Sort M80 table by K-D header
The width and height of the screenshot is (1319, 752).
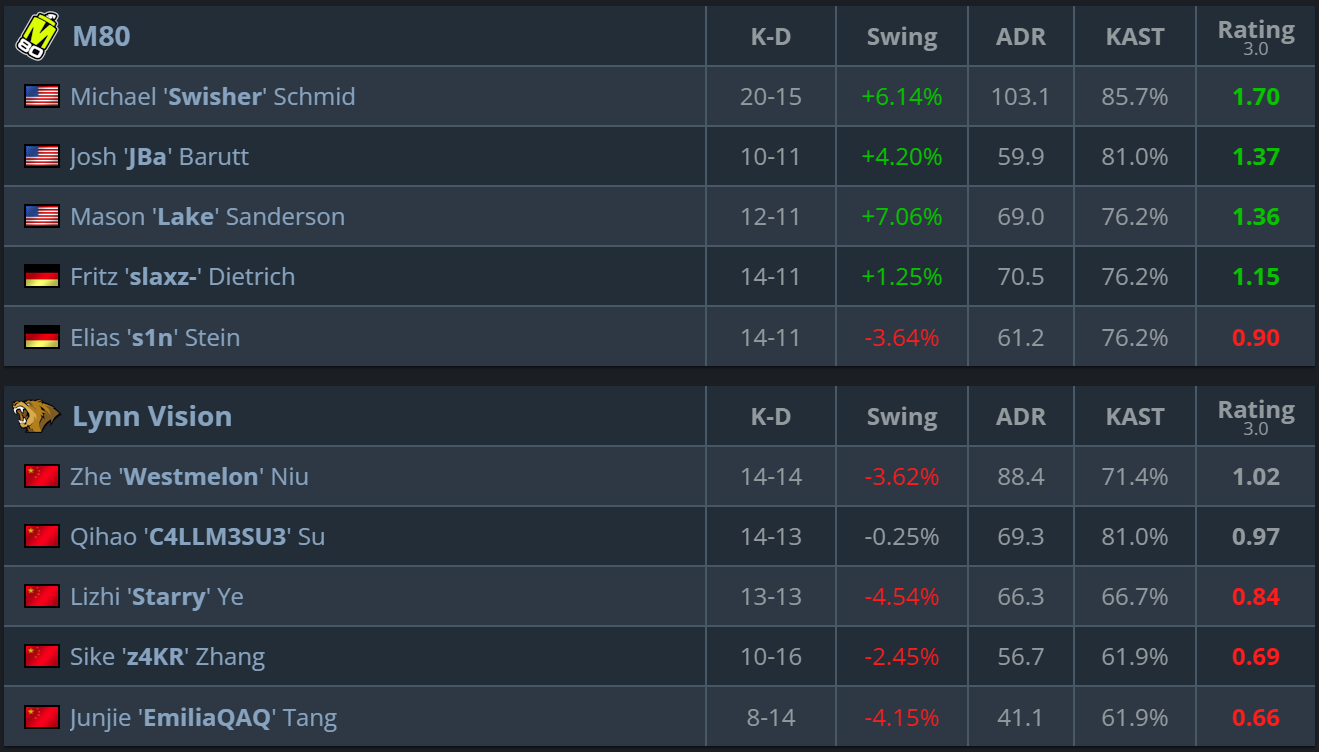tap(771, 37)
